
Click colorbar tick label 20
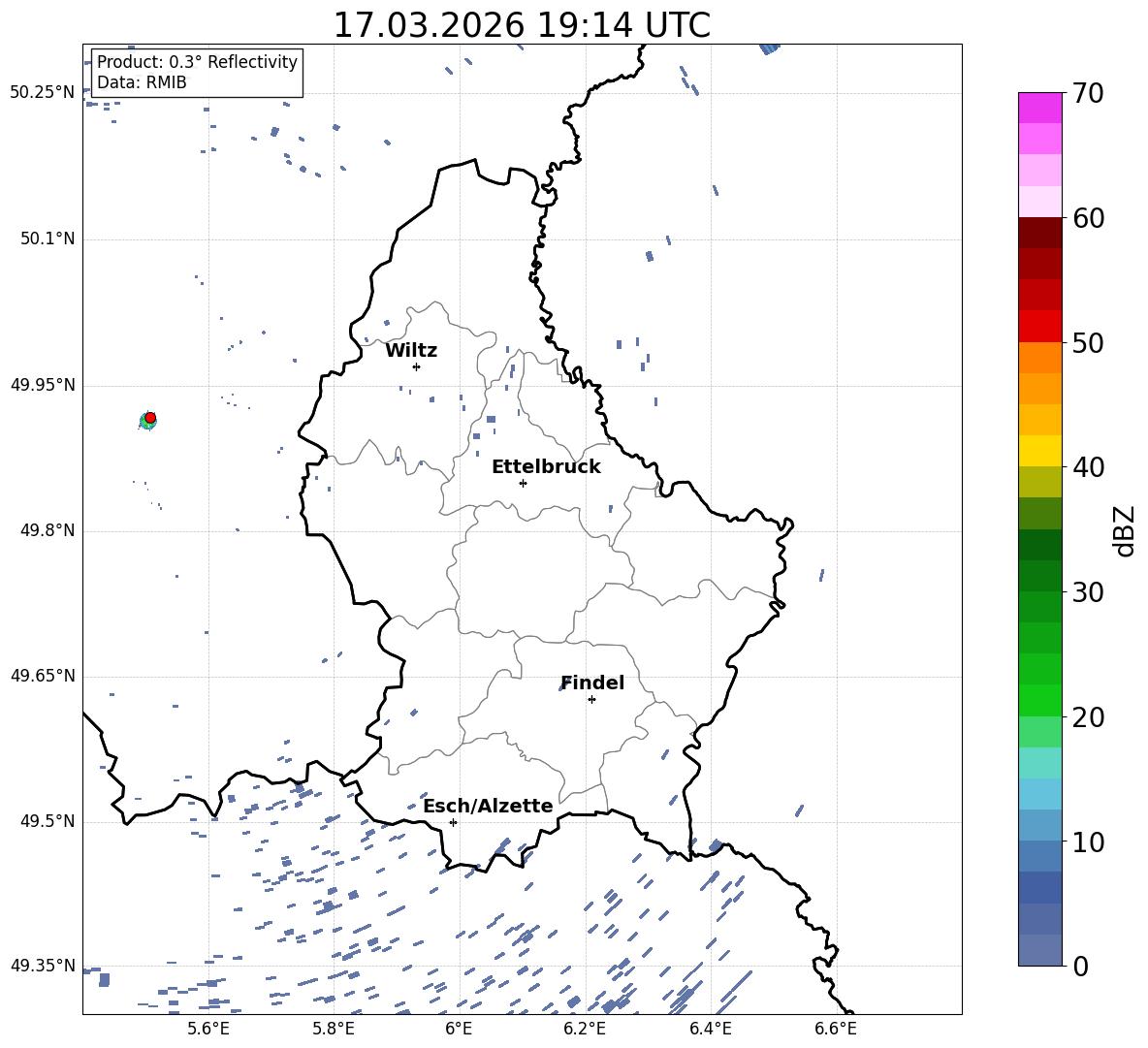tap(1088, 717)
